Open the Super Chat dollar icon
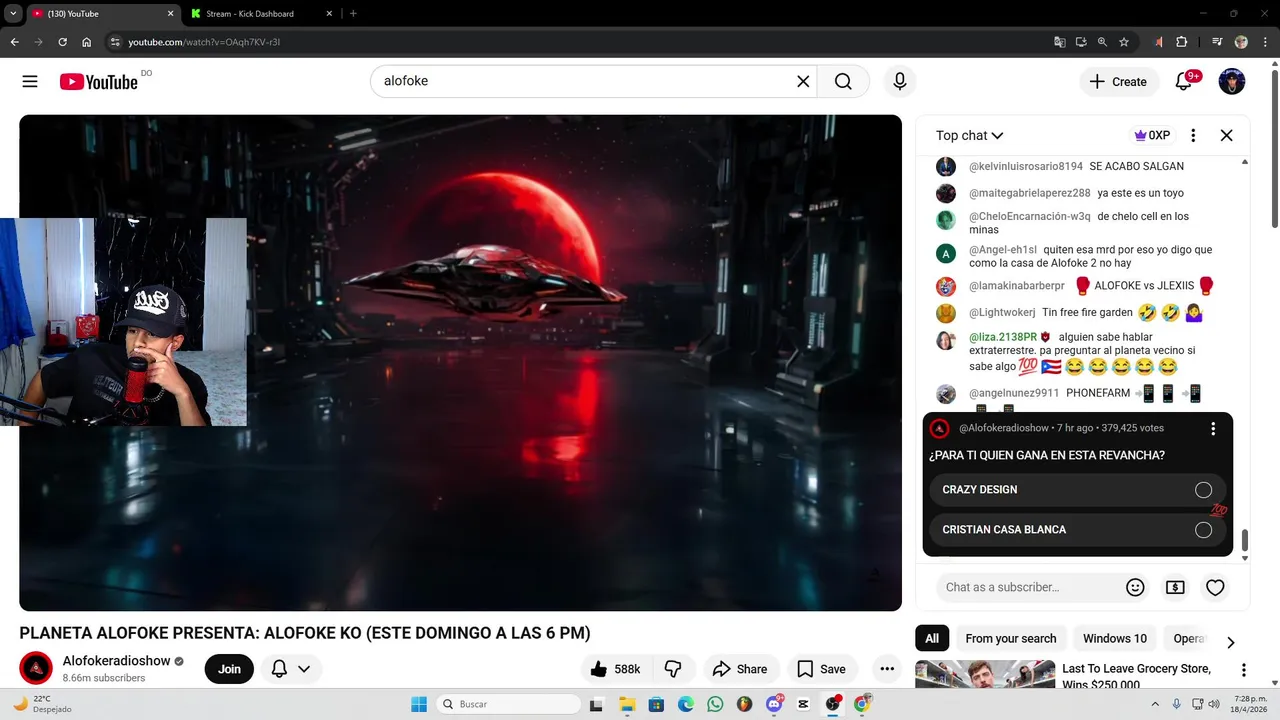The width and height of the screenshot is (1280, 720). (x=1175, y=588)
